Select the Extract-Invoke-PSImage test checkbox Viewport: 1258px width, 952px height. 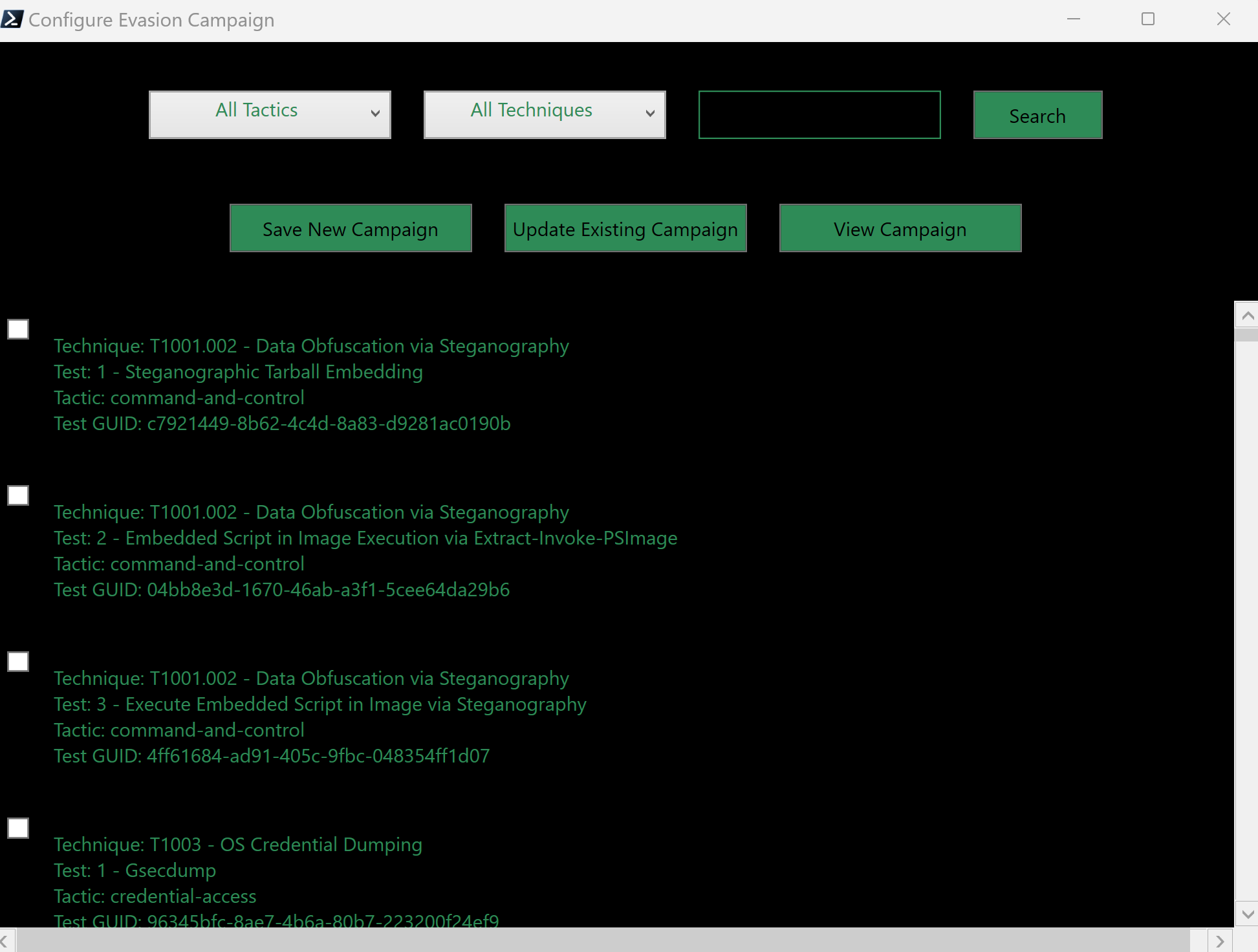pos(18,495)
